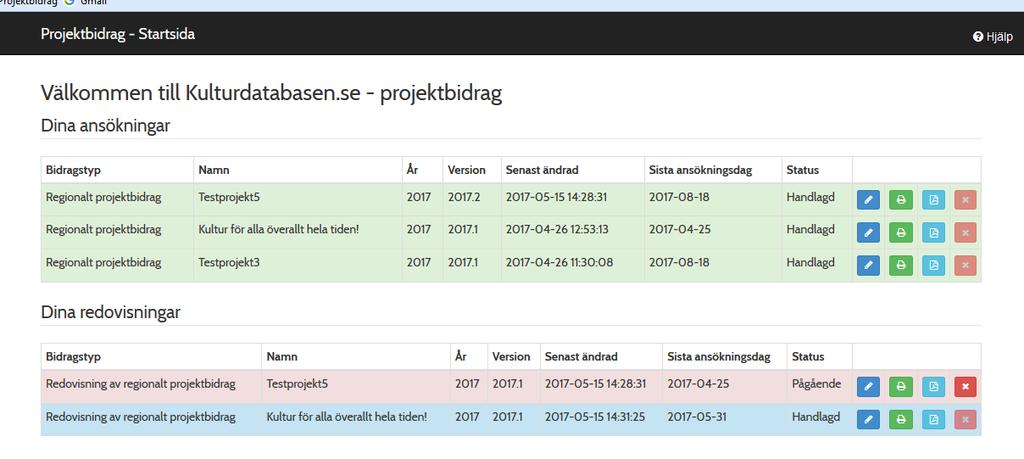1024x459 pixels.
Task: Click Testprojekt5 name in Dina redovisningar
Action: 297,384
